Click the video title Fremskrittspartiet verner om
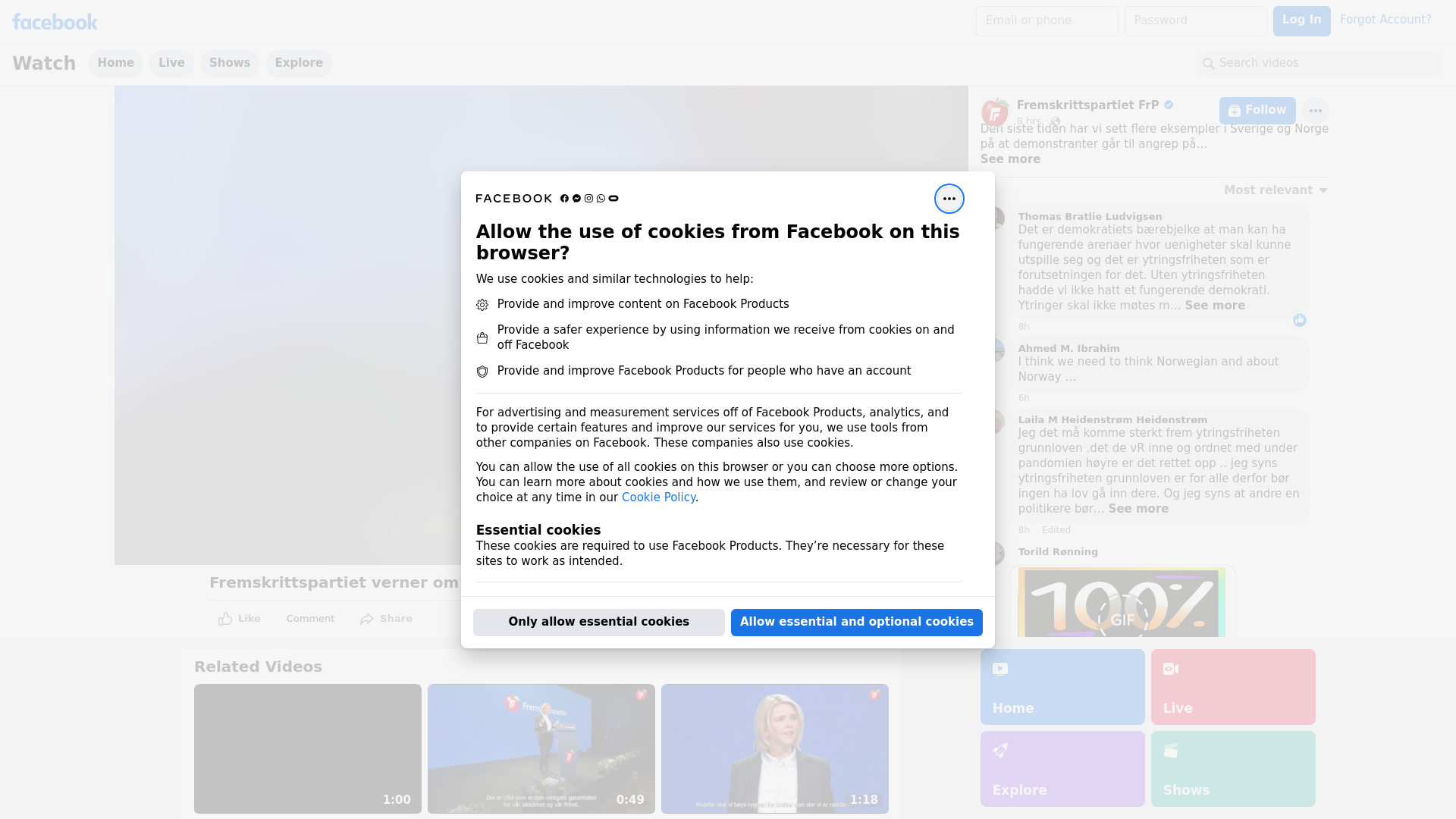1456x819 pixels. point(334,583)
